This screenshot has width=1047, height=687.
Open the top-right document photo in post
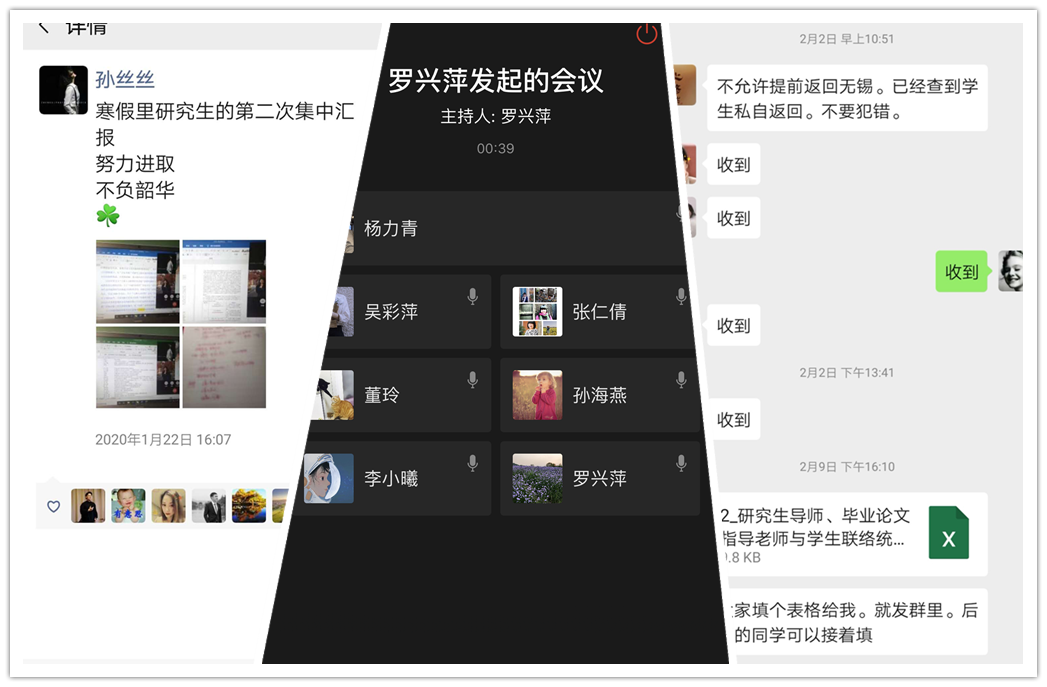click(224, 281)
